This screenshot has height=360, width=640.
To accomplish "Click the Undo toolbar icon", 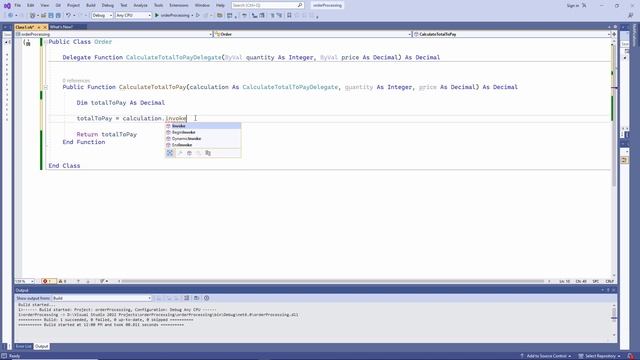I will pyautogui.click(x=68, y=16).
